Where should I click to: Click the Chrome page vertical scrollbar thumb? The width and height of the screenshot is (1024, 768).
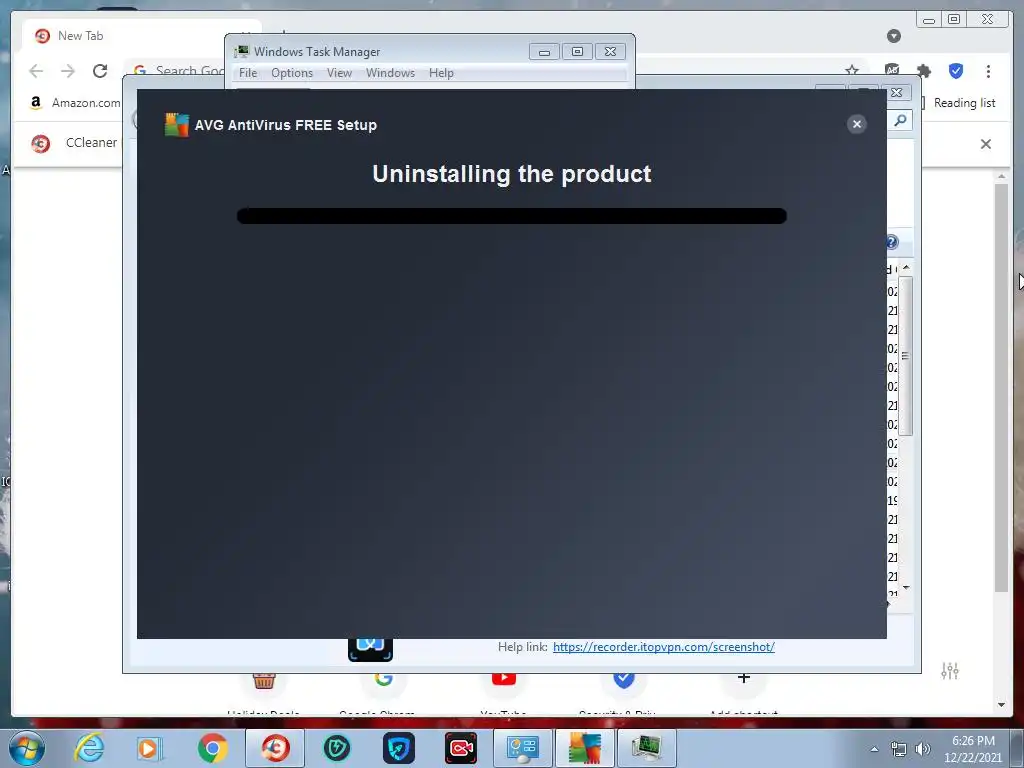1001,388
